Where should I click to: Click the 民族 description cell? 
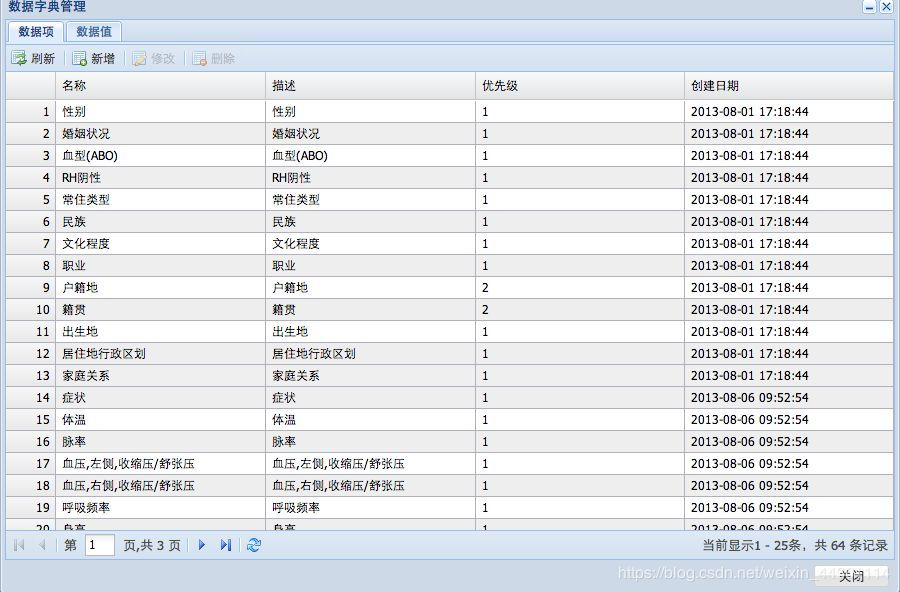click(370, 222)
